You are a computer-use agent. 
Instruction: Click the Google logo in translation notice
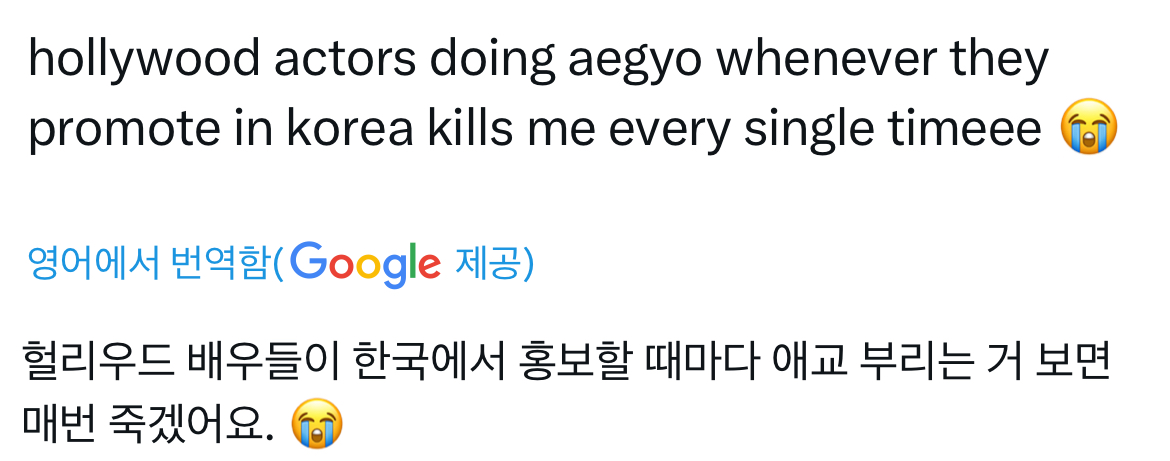366,265
